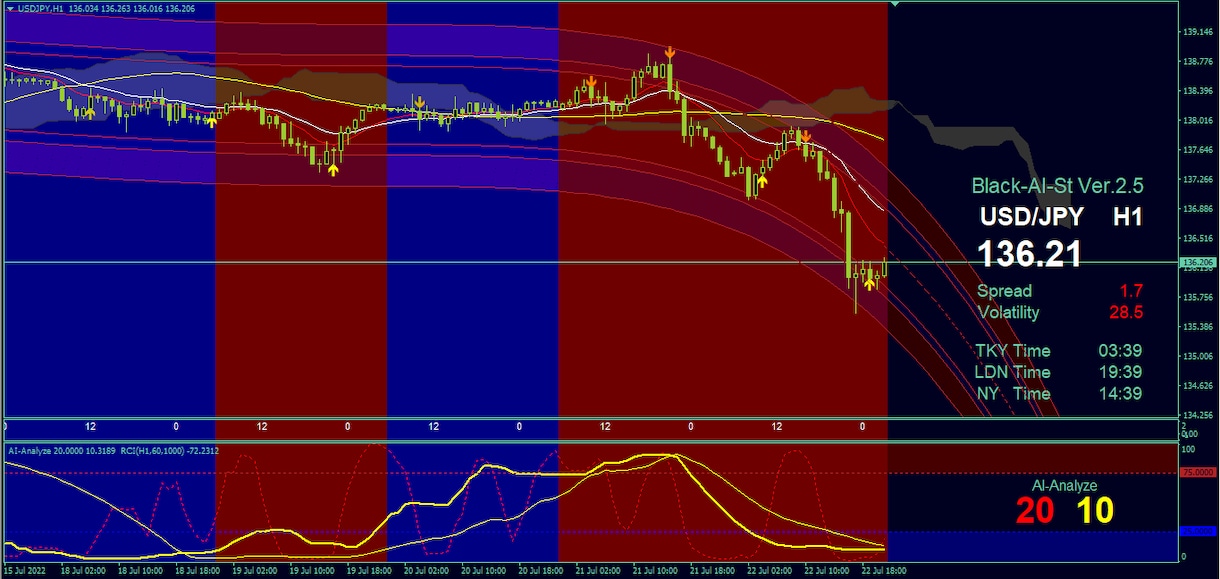Click the 'AI-Analyze' panel heading
The height and width of the screenshot is (579, 1220).
click(1064, 486)
